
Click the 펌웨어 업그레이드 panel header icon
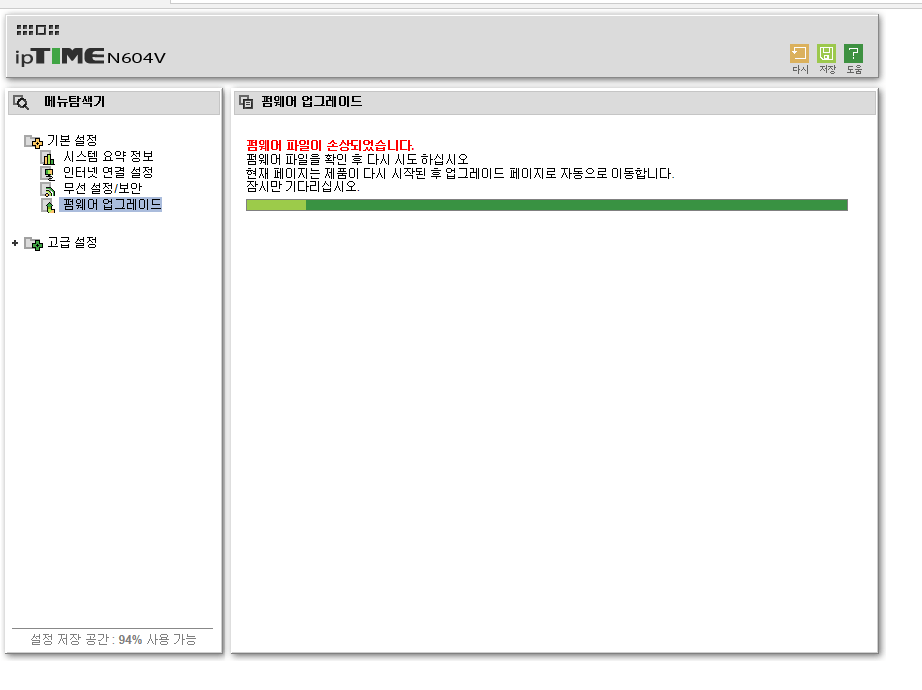pos(246,102)
